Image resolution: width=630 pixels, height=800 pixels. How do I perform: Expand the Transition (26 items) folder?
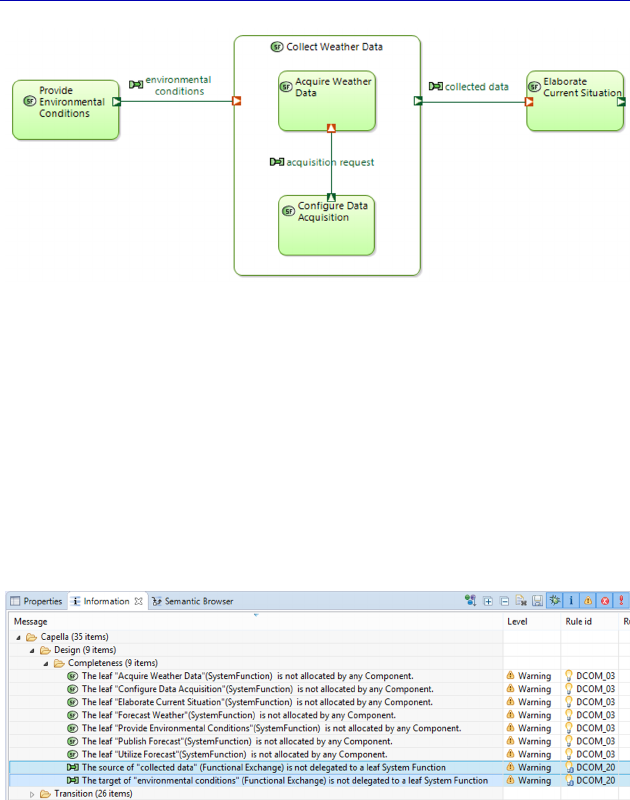click(32, 794)
